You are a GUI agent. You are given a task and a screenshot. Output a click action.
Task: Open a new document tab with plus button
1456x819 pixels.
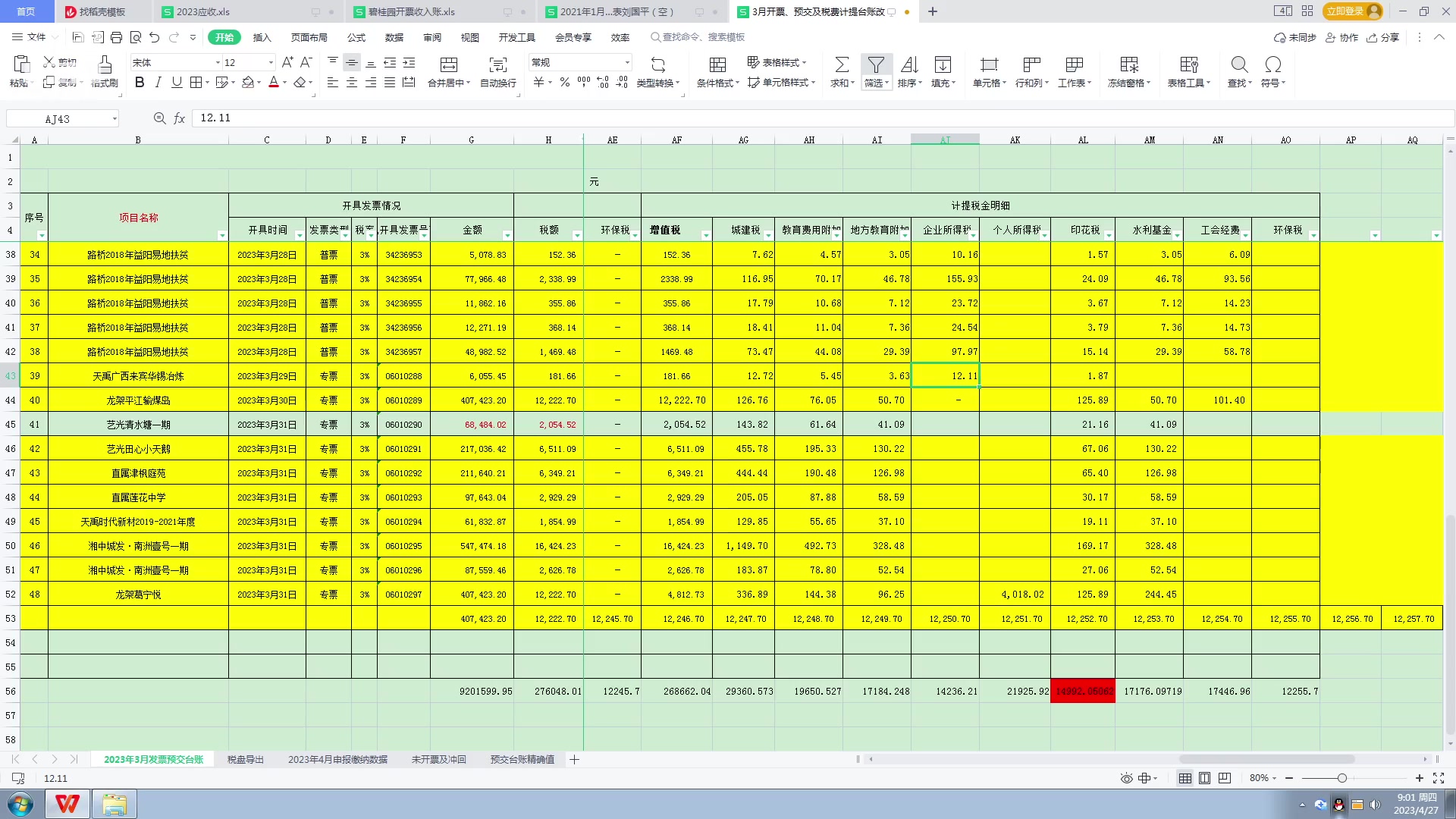(933, 11)
